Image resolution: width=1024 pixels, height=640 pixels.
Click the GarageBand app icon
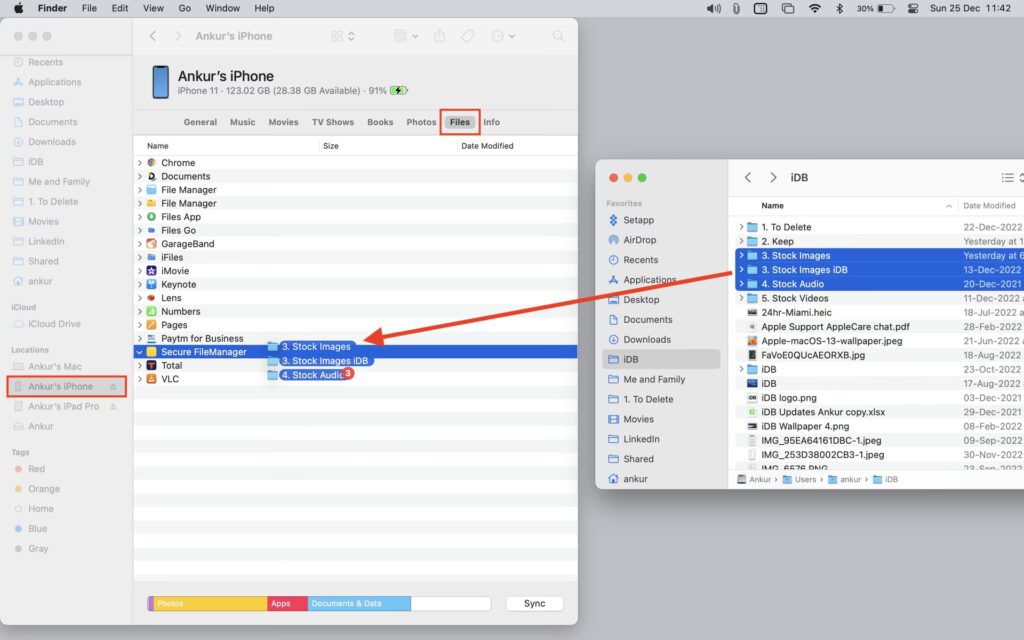[152, 244]
